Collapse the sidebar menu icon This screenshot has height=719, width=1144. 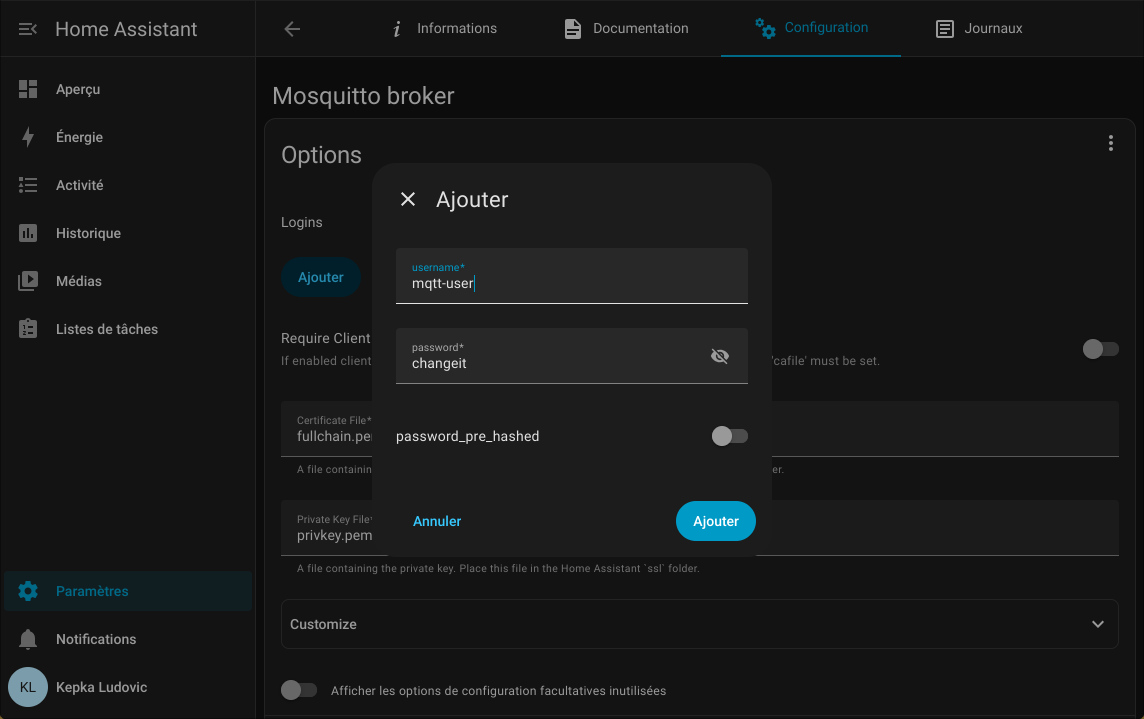pyautogui.click(x=28, y=29)
